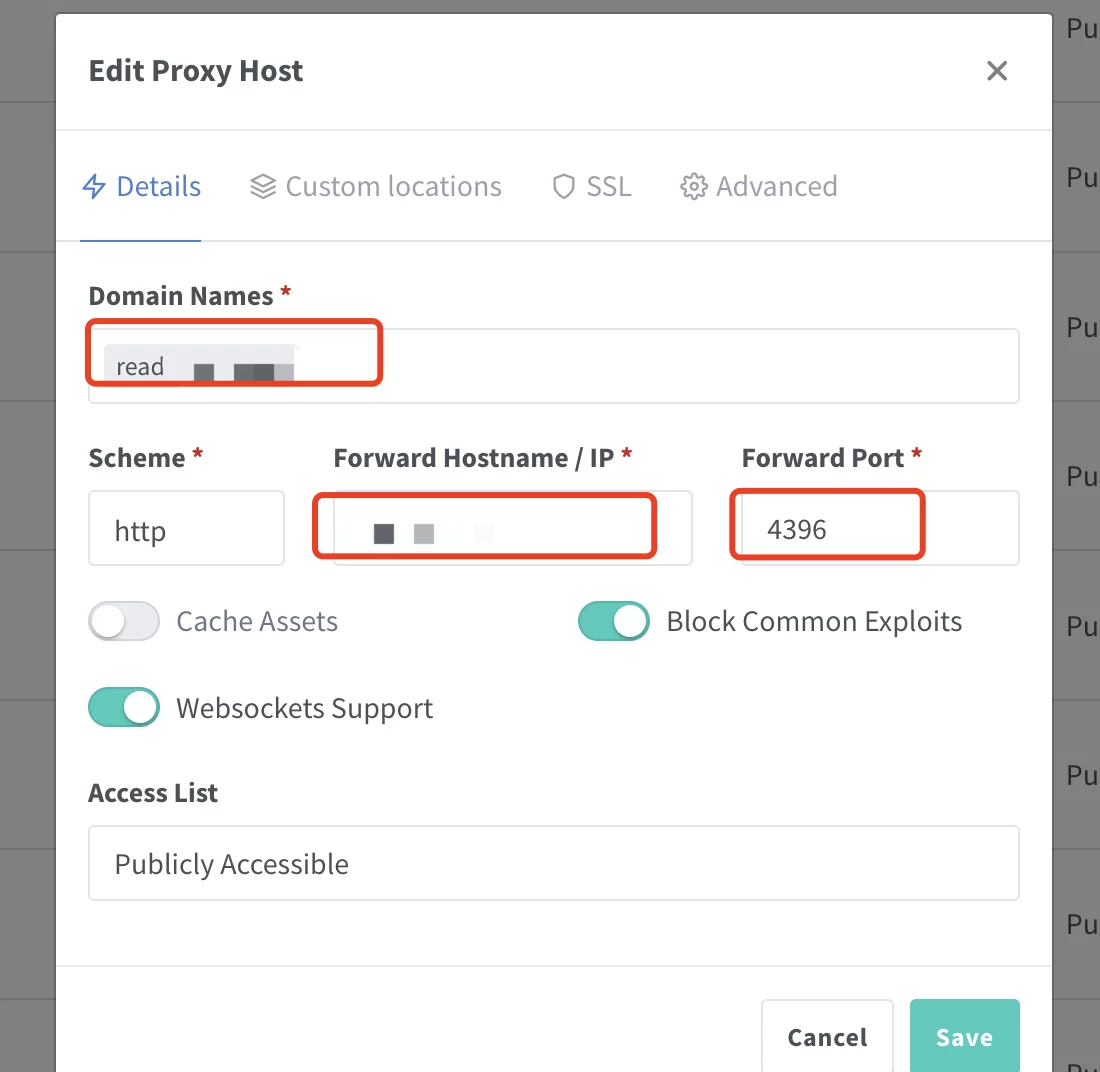
Task: Click the Websockets Support label text
Action: coord(305,708)
